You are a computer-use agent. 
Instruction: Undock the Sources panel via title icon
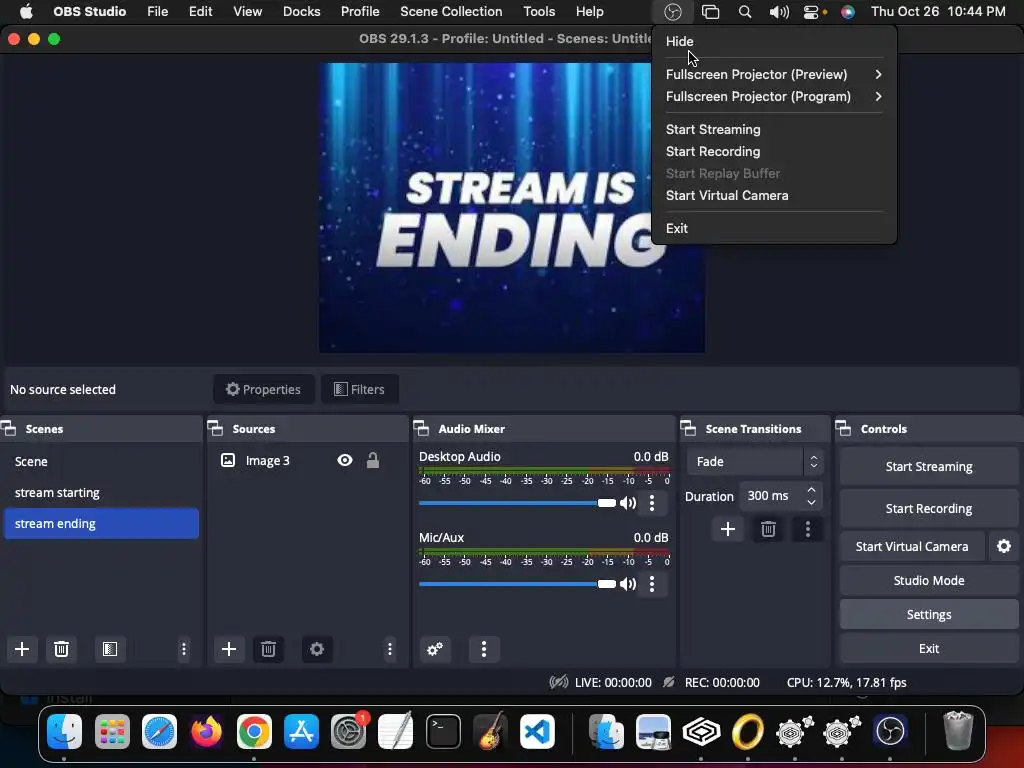pos(216,428)
